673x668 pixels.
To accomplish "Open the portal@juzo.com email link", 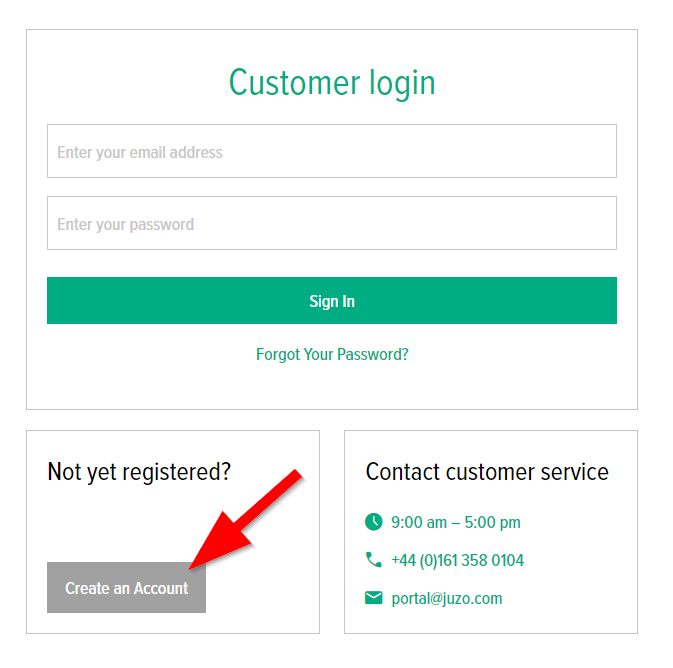I will [446, 598].
